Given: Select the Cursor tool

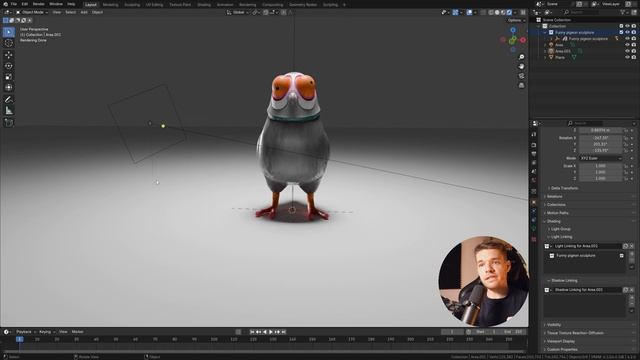Looking at the screenshot, I should point(9,43).
